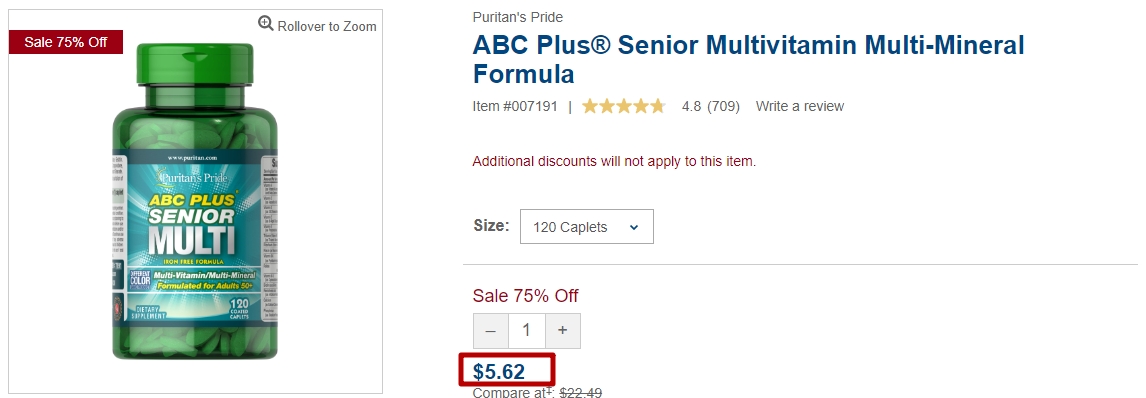Image resolution: width=1146 pixels, height=398 pixels.
Task: Increase quantity with the plus button
Action: point(563,331)
